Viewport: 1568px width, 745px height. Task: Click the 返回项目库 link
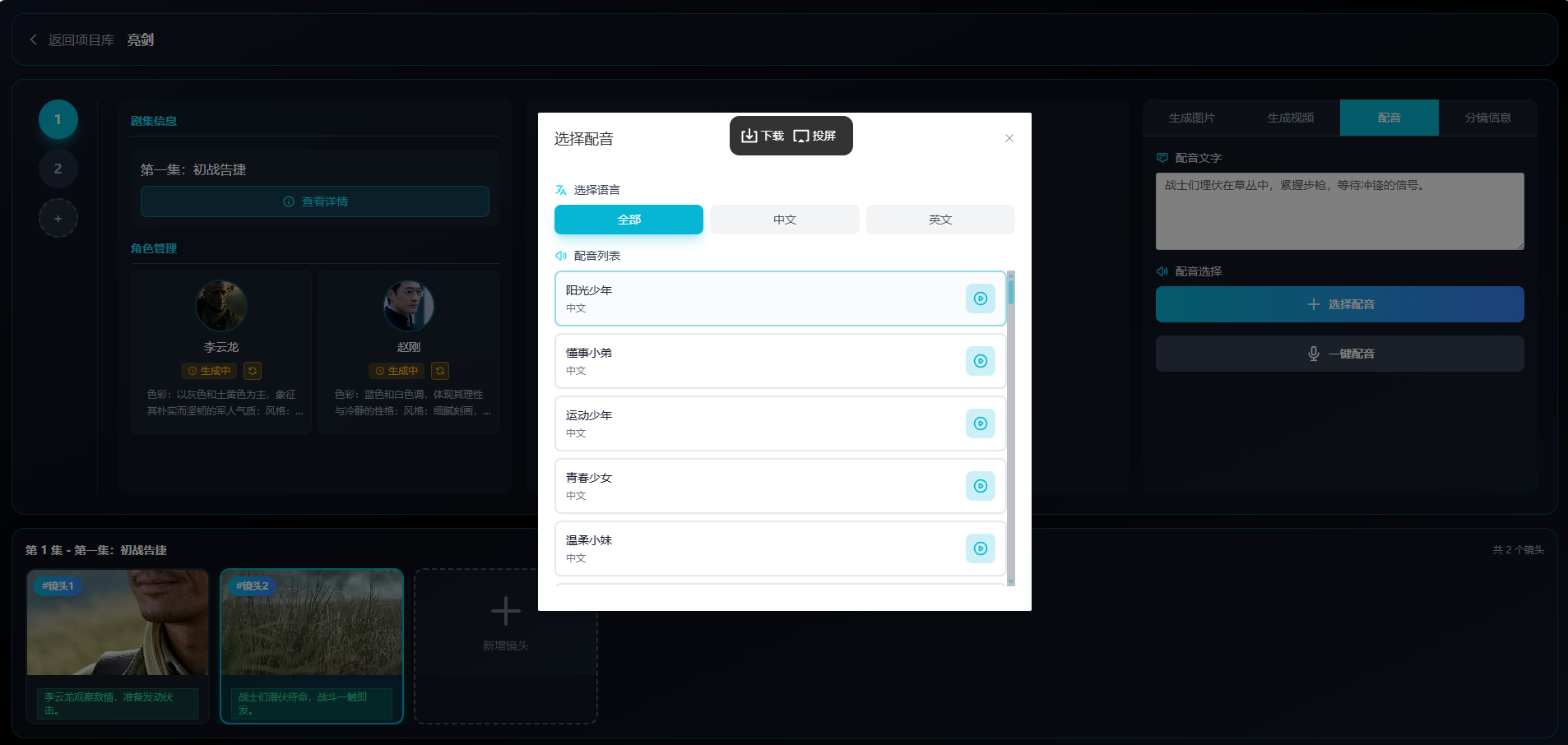(81, 39)
